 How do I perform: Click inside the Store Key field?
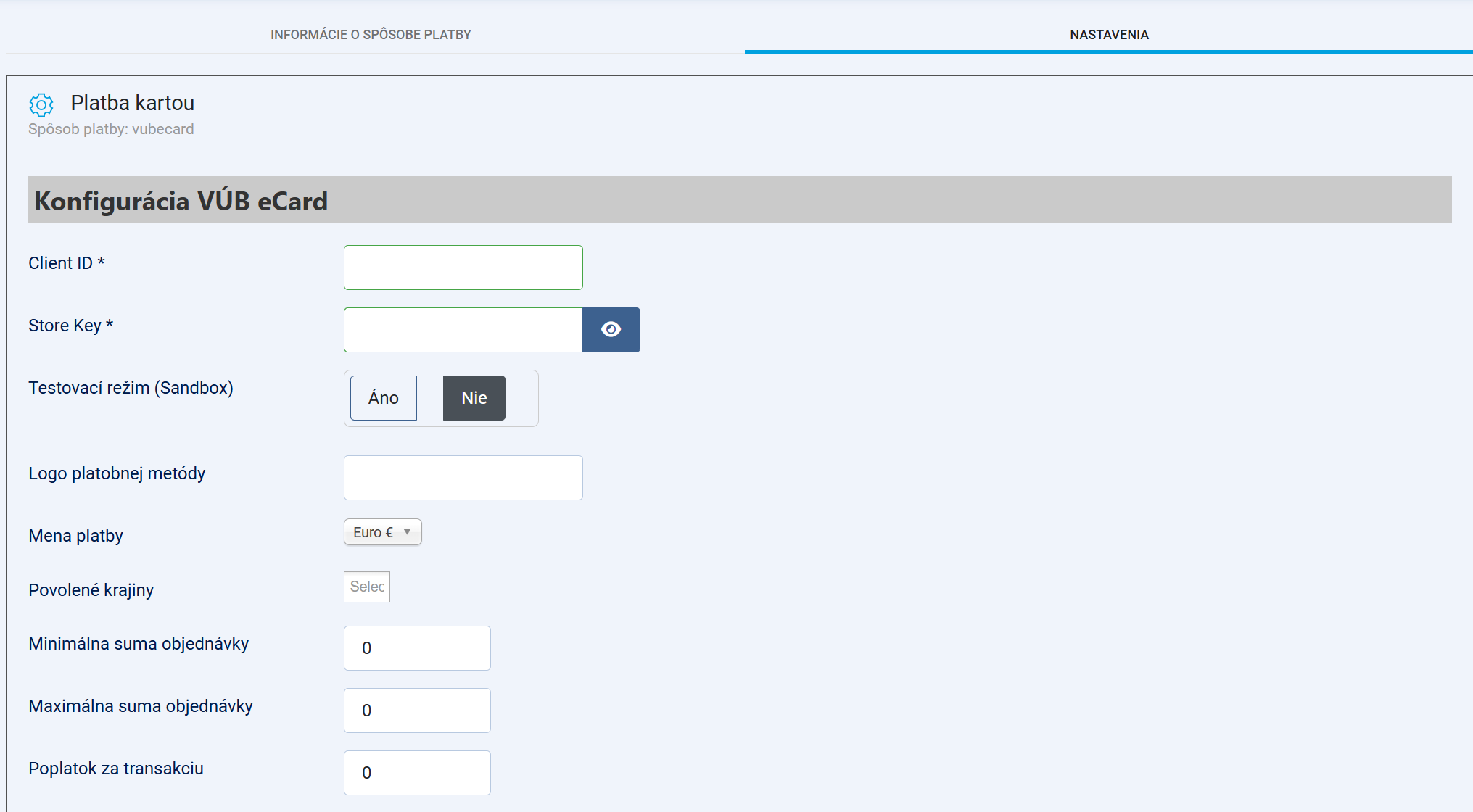click(x=463, y=329)
